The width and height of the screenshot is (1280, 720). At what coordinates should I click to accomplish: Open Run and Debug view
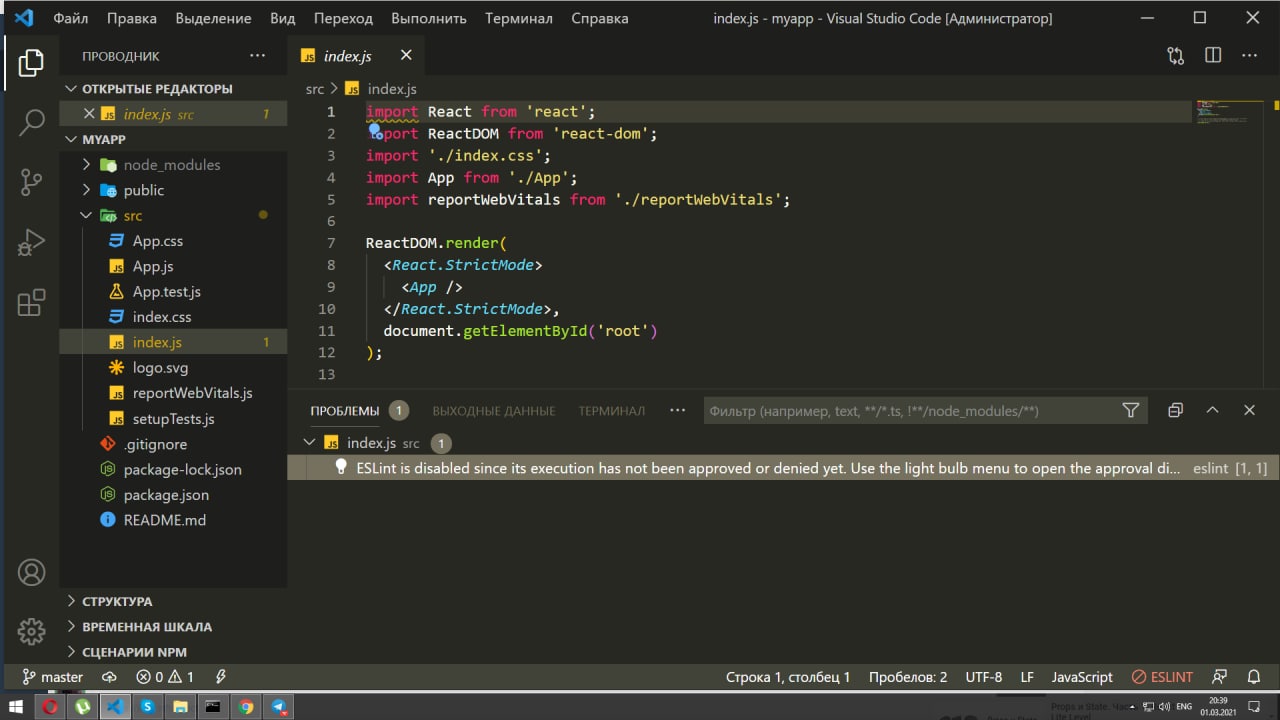point(31,242)
